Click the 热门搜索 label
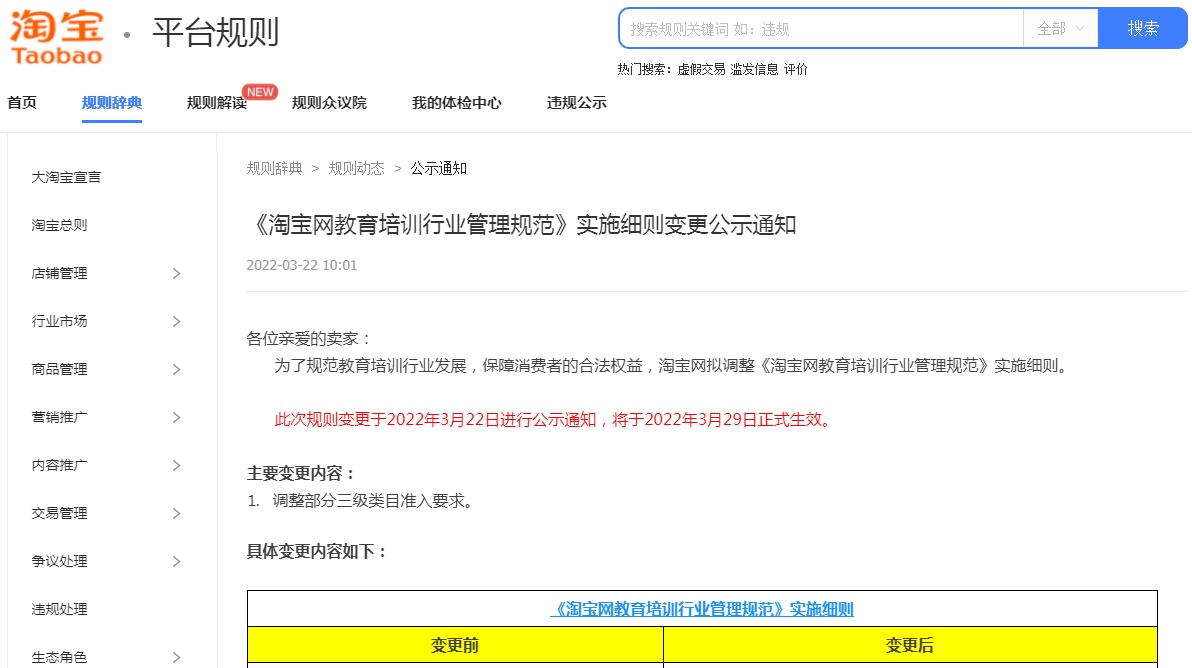The image size is (1192, 668). point(645,69)
